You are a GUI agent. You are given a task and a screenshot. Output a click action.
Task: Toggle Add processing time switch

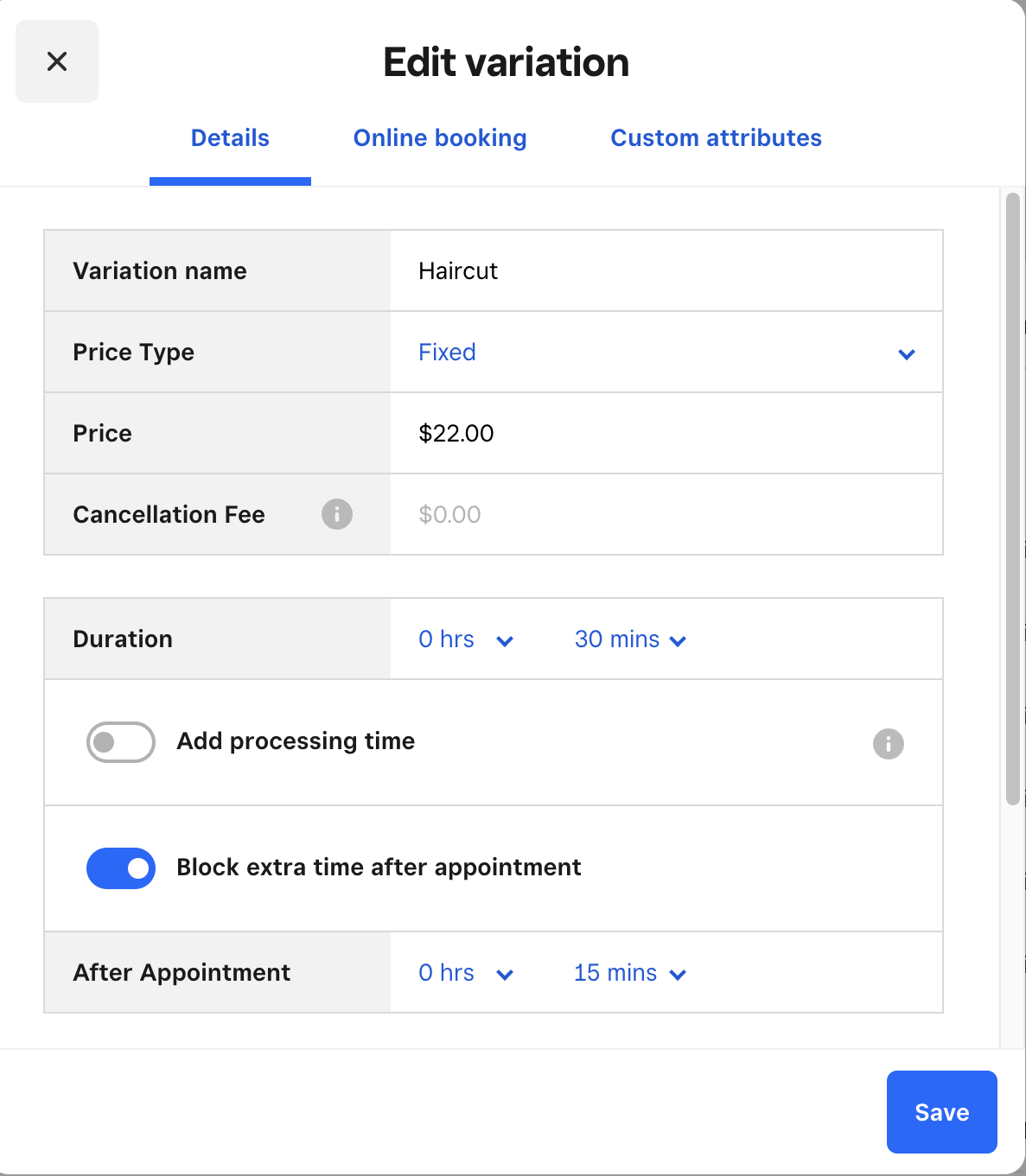tap(121, 742)
